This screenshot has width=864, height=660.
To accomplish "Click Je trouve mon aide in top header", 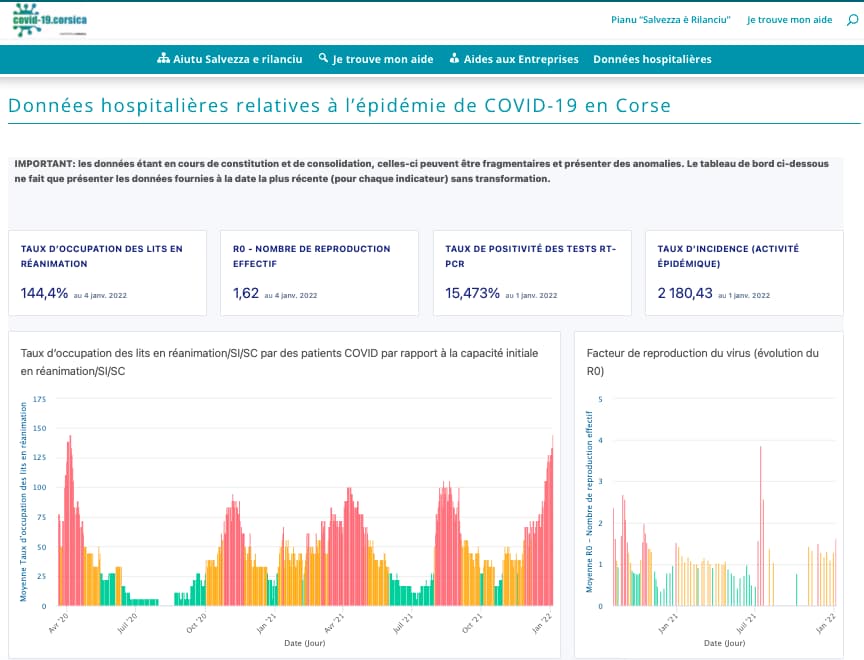I will [789, 20].
